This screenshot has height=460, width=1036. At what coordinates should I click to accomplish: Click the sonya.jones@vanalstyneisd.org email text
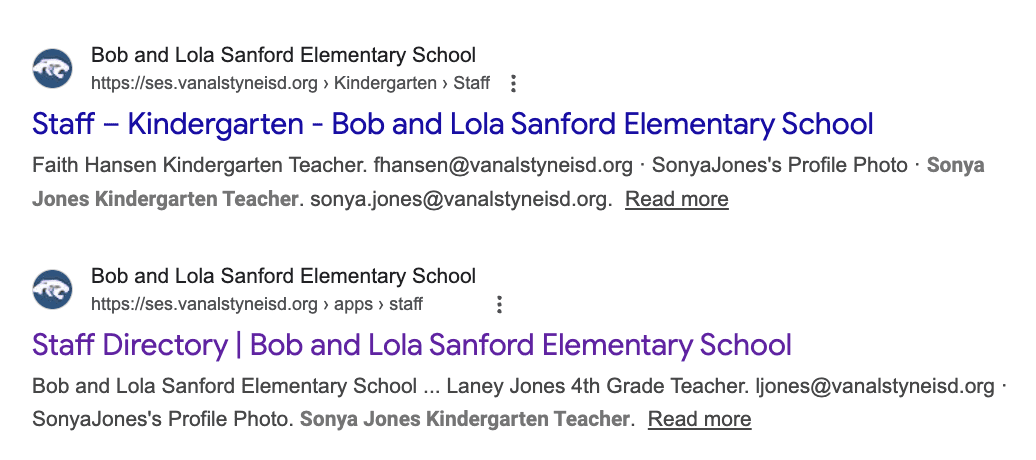pyautogui.click(x=459, y=199)
